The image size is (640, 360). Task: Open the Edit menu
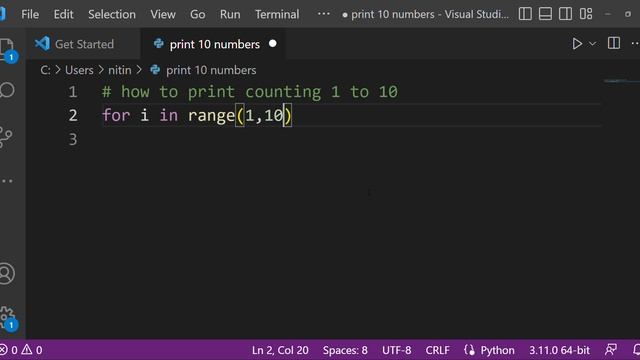point(63,14)
